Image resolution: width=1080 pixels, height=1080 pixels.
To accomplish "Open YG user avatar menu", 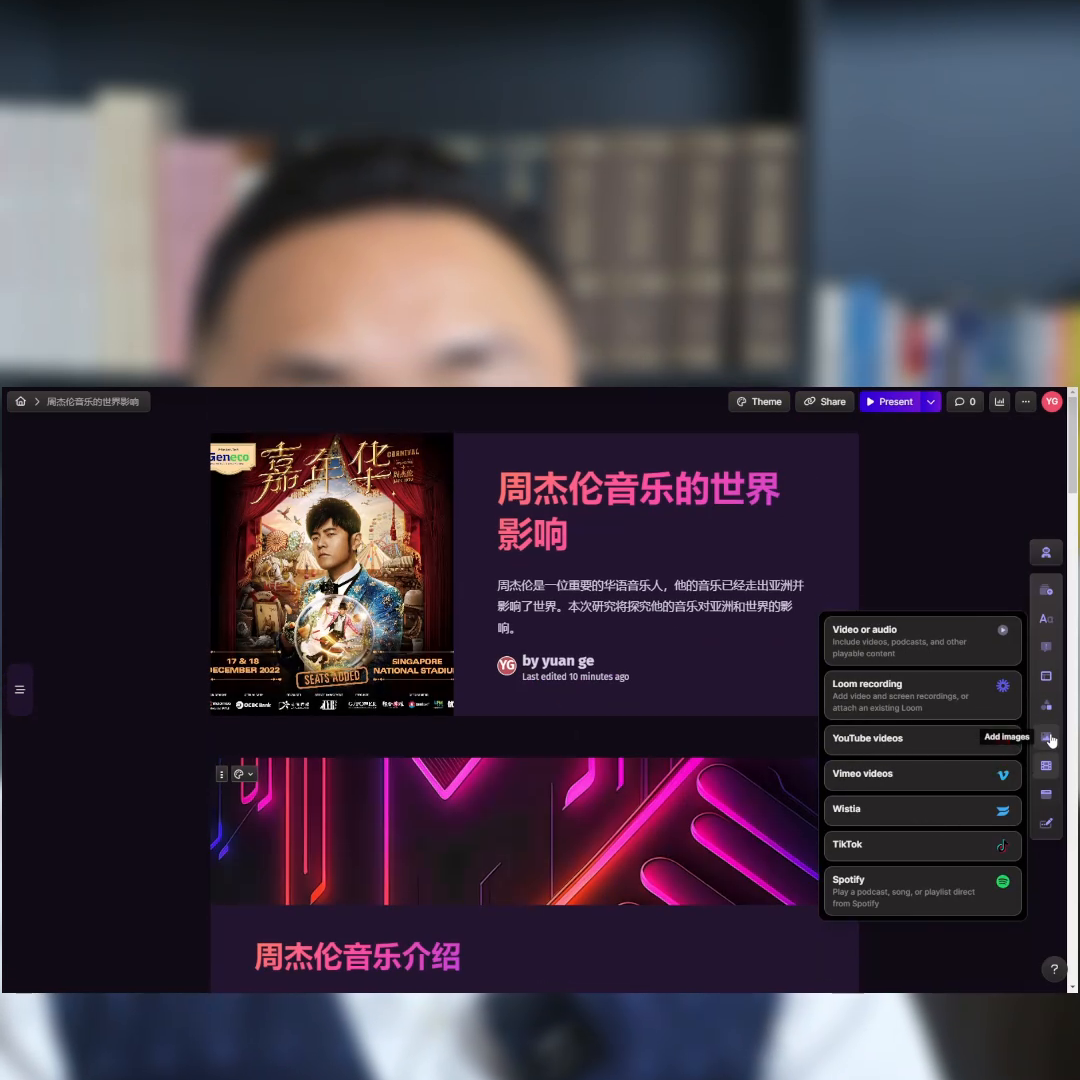I will pos(1052,402).
